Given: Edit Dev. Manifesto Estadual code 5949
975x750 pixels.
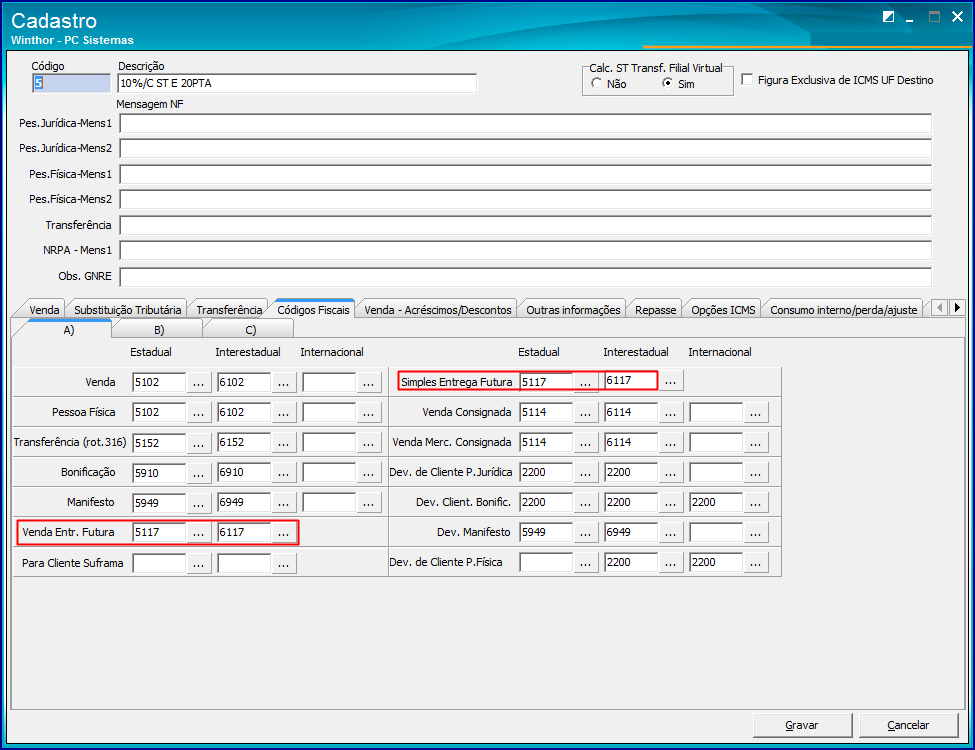Looking at the screenshot, I should pyautogui.click(x=546, y=532).
